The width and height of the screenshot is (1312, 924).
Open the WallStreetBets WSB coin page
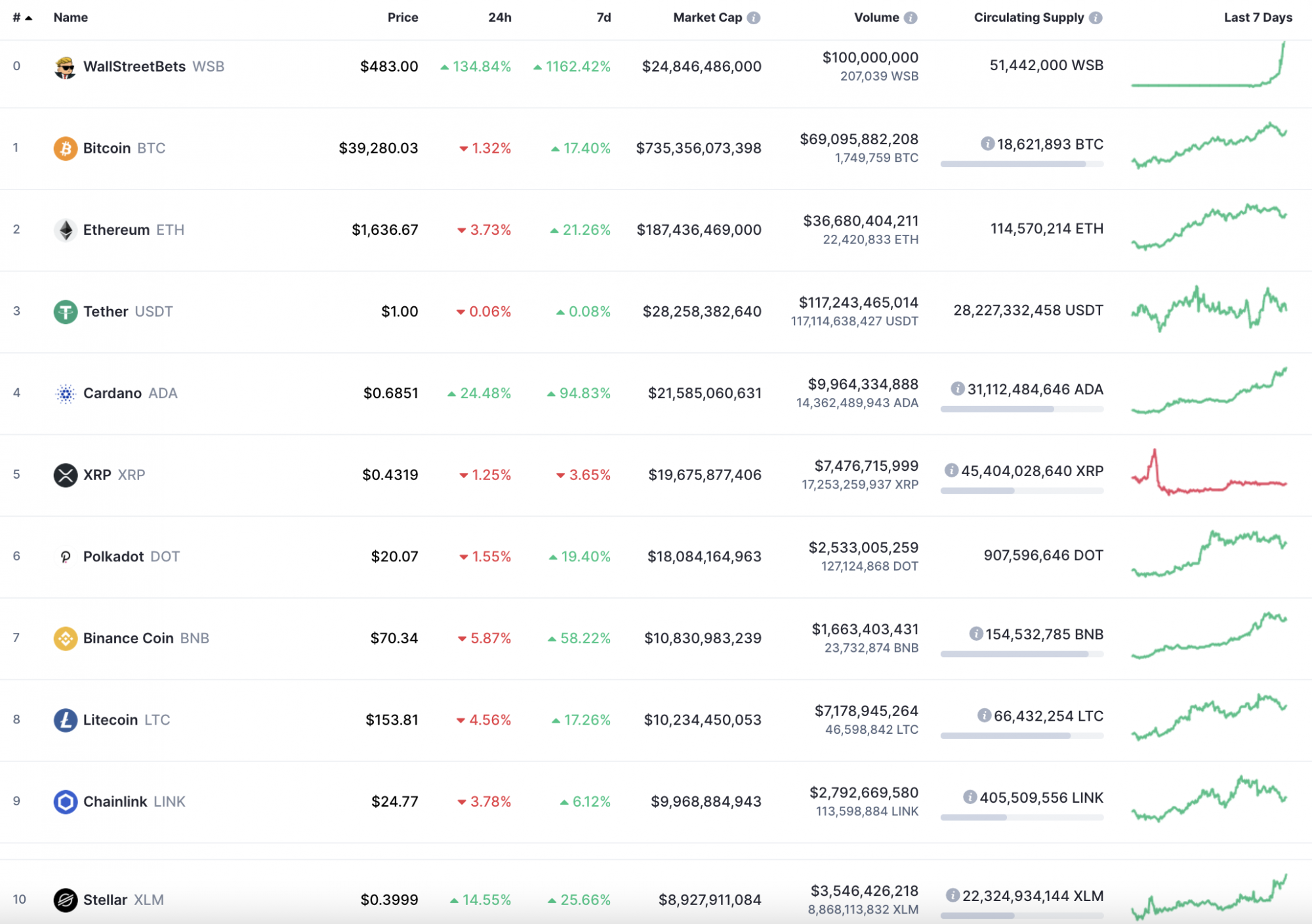tap(154, 67)
